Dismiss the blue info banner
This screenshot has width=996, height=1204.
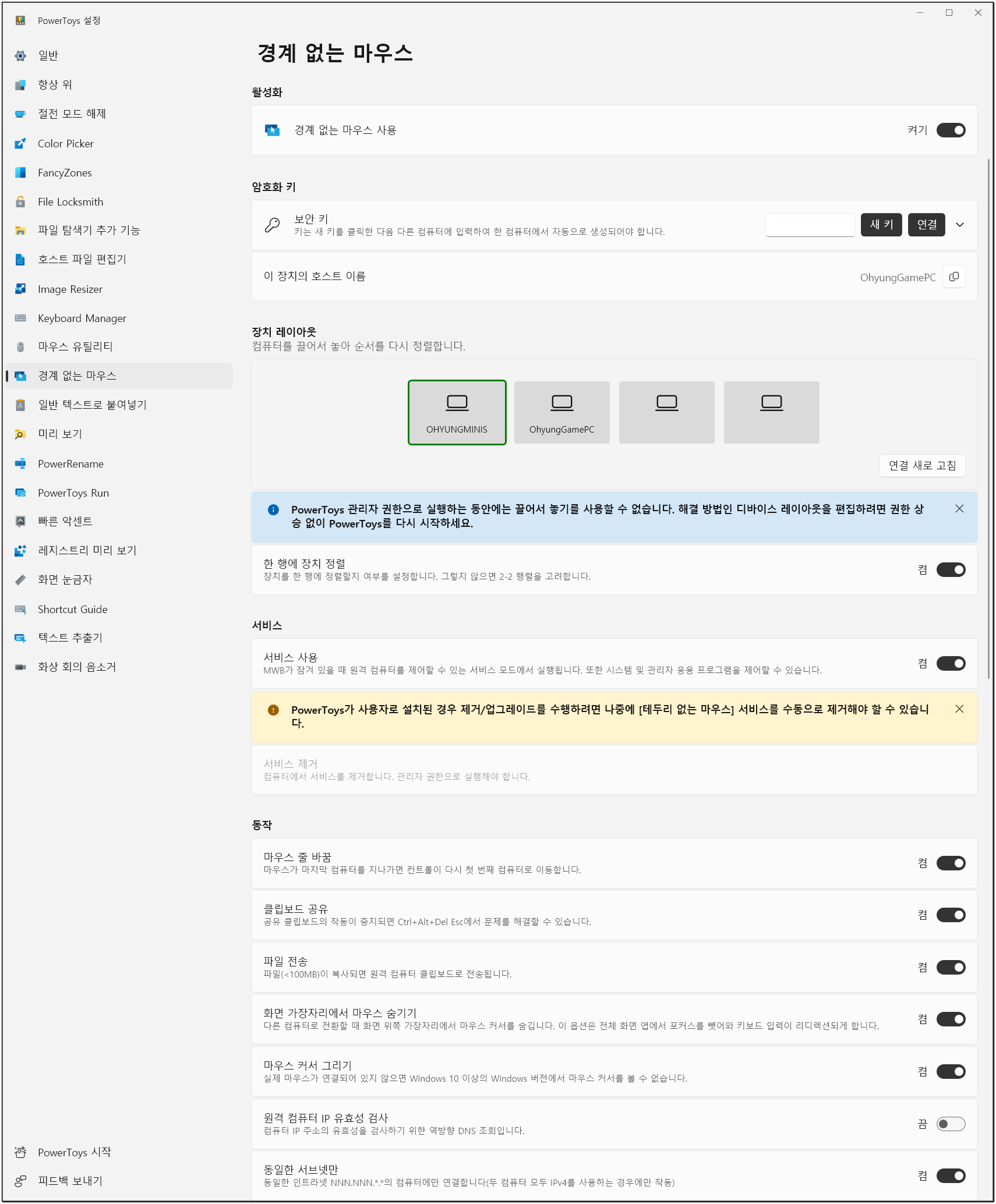point(959,509)
